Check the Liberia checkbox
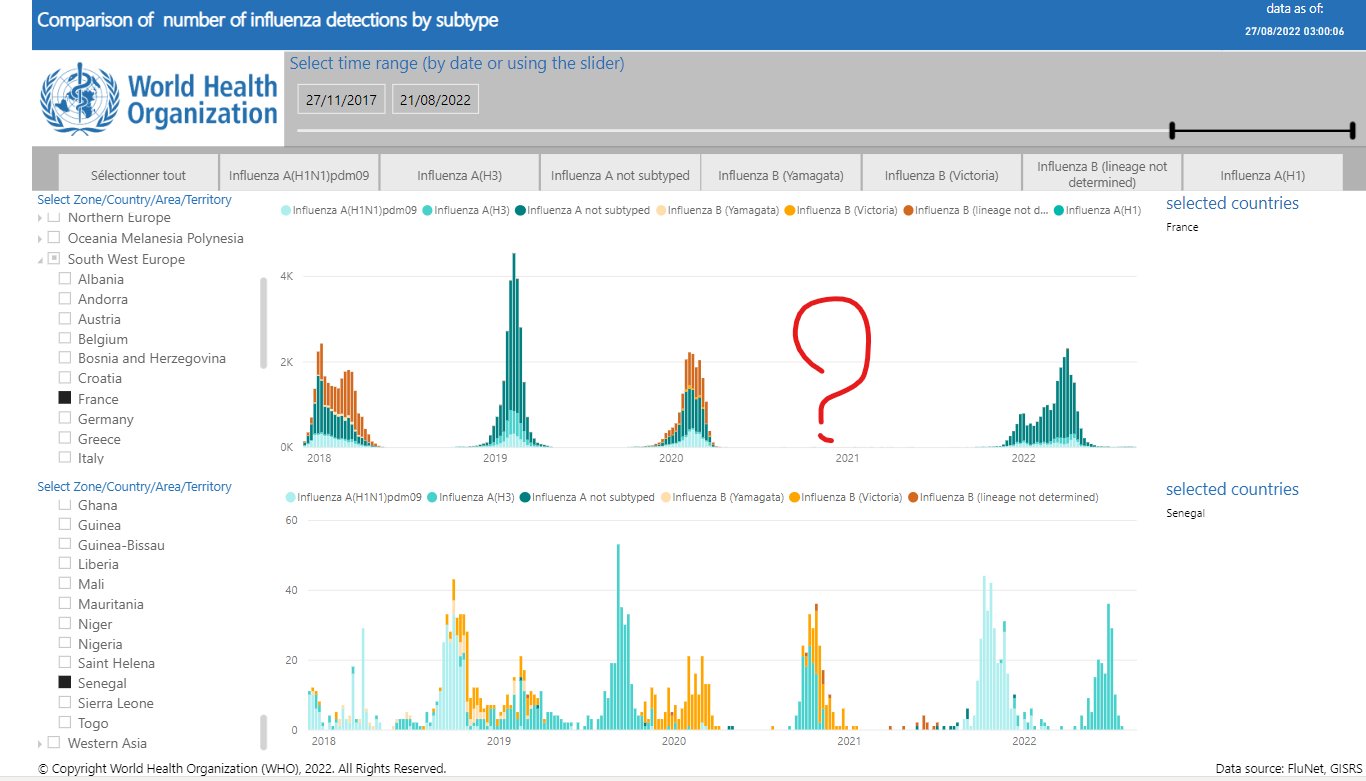Image resolution: width=1366 pixels, height=781 pixels. click(x=65, y=564)
